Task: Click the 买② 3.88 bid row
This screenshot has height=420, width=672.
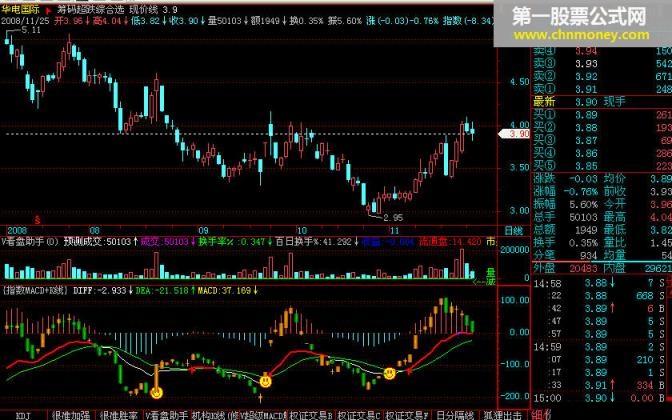Action: click(x=602, y=128)
